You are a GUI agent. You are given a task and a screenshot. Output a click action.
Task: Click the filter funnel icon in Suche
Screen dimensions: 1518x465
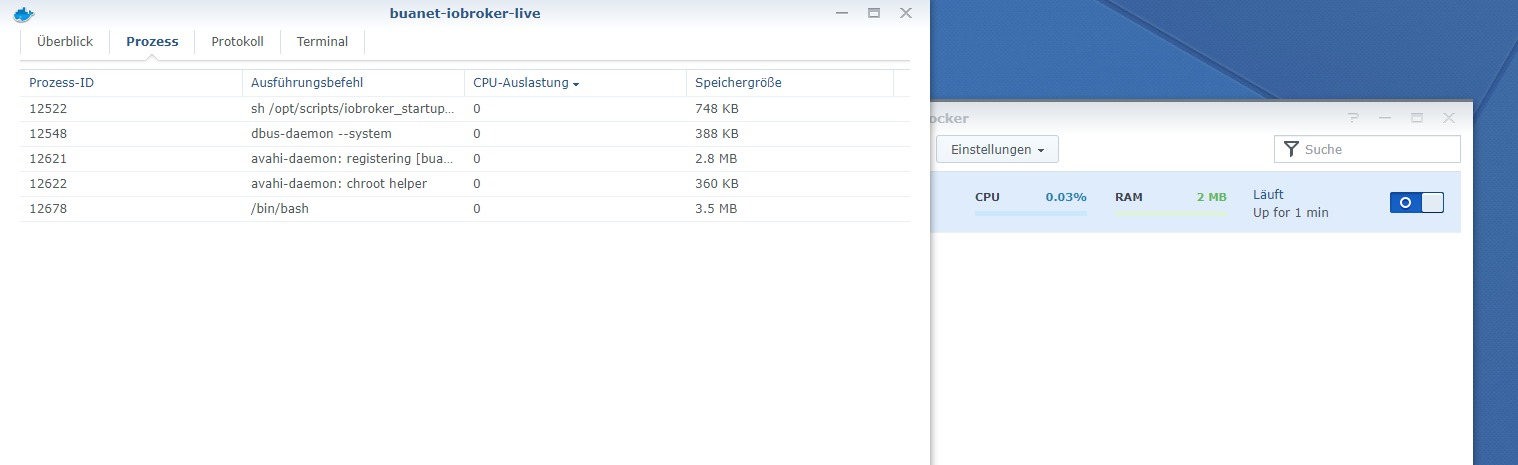1291,149
